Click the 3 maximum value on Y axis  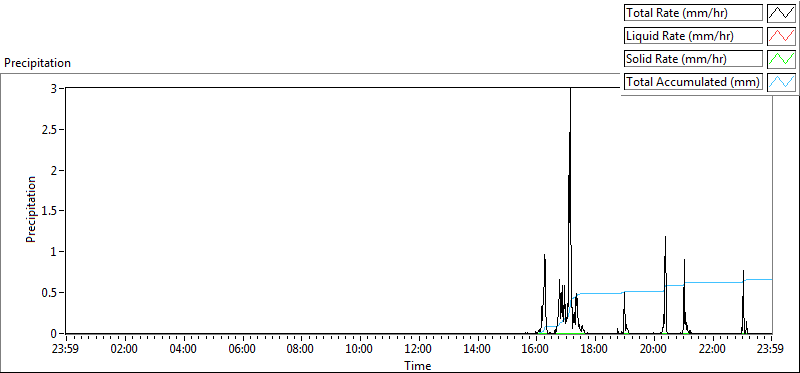click(54, 89)
